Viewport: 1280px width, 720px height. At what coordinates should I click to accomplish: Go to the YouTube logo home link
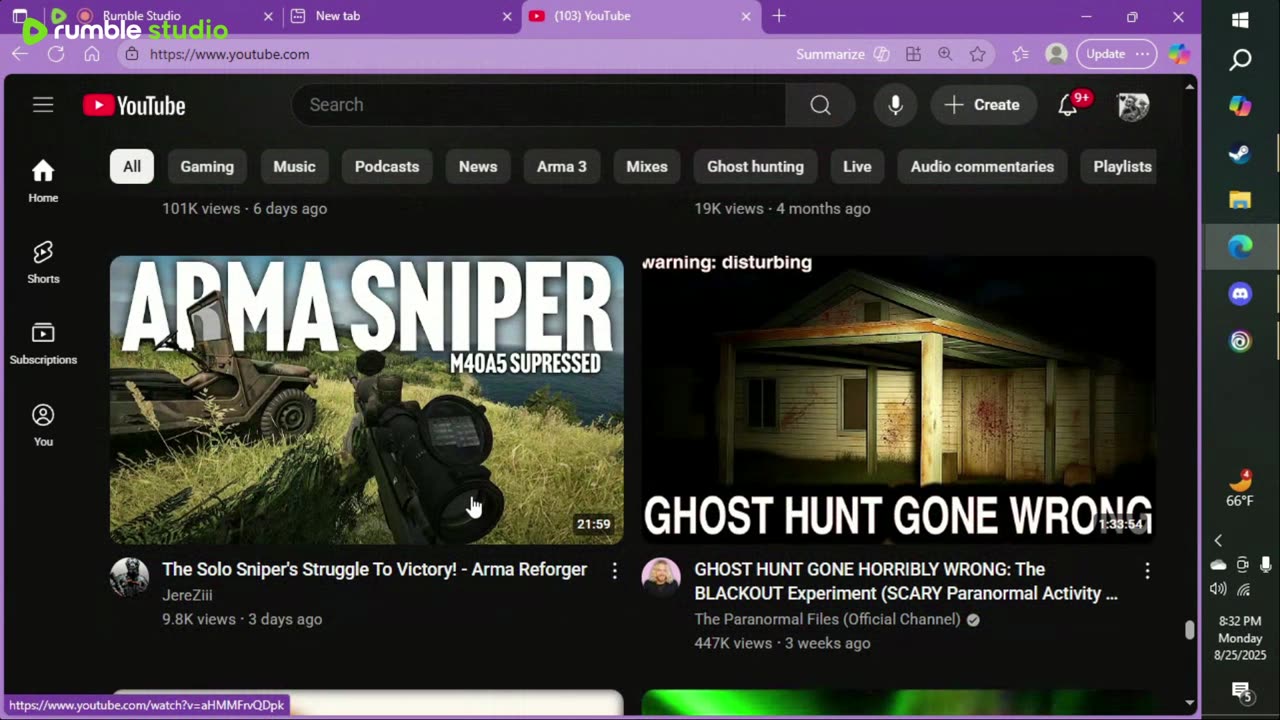134,105
